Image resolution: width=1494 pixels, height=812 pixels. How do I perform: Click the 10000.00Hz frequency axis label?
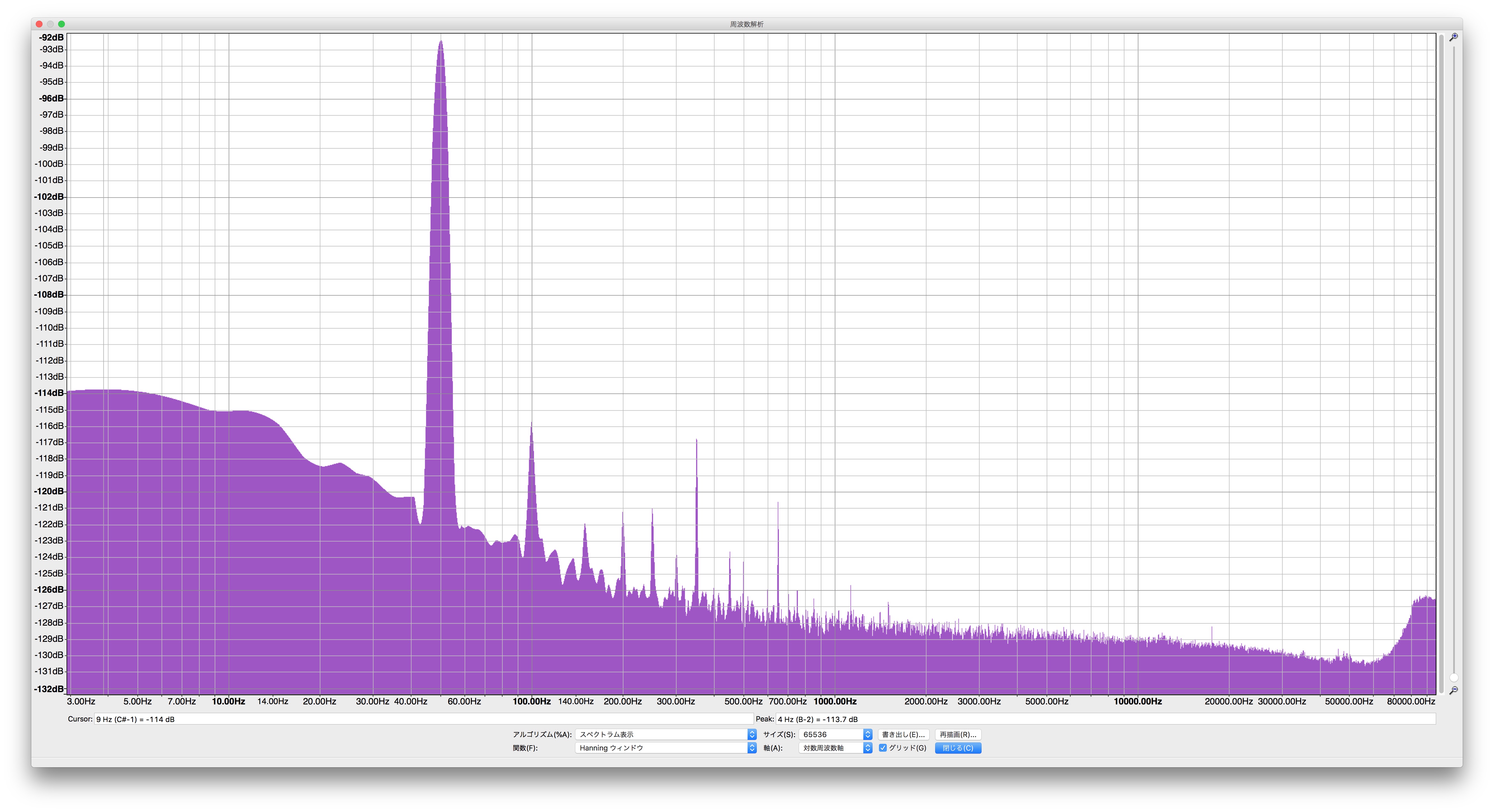click(x=1137, y=701)
